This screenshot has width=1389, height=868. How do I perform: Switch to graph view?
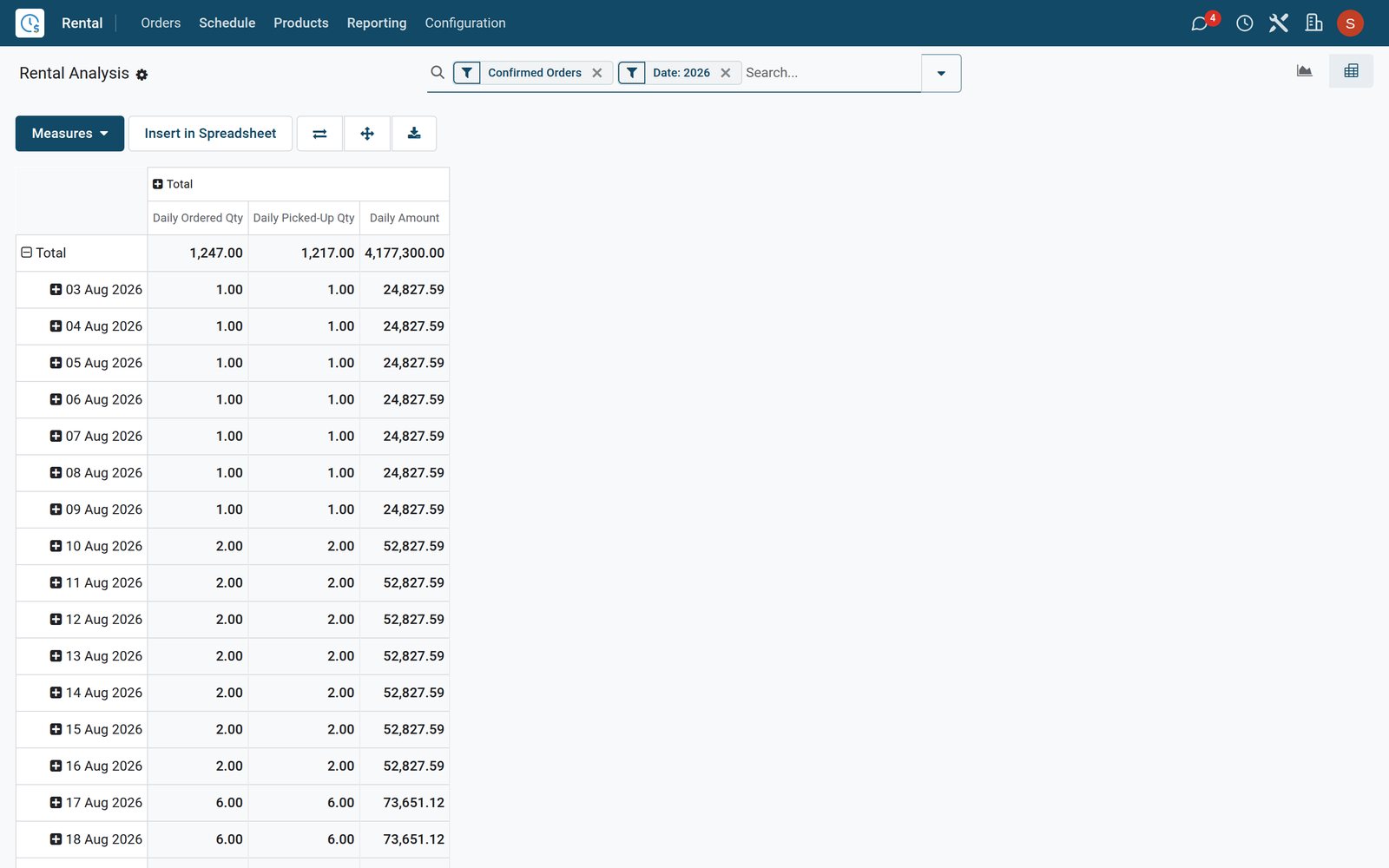[x=1304, y=71]
